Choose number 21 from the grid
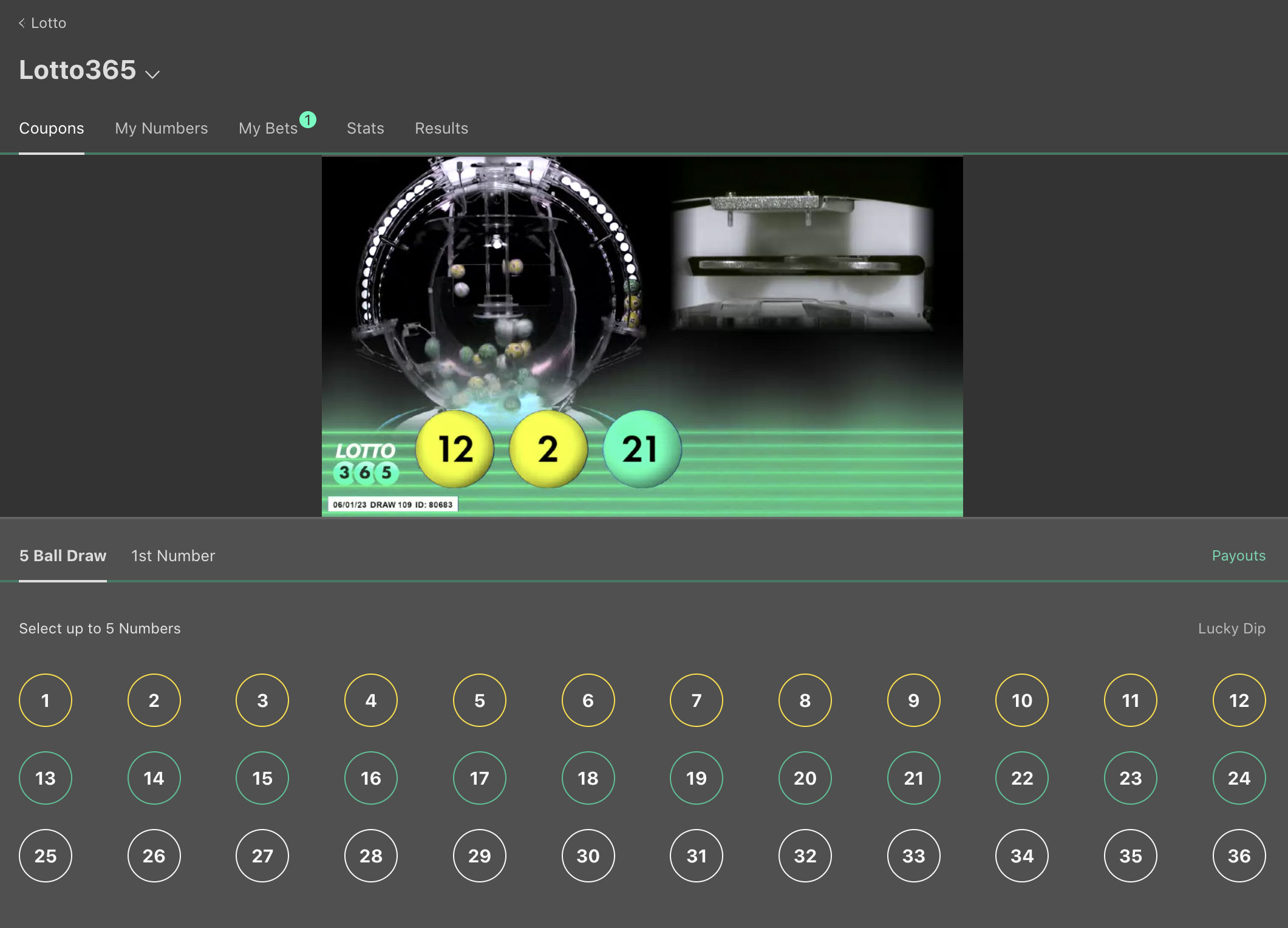This screenshot has width=1288, height=928. pos(913,778)
